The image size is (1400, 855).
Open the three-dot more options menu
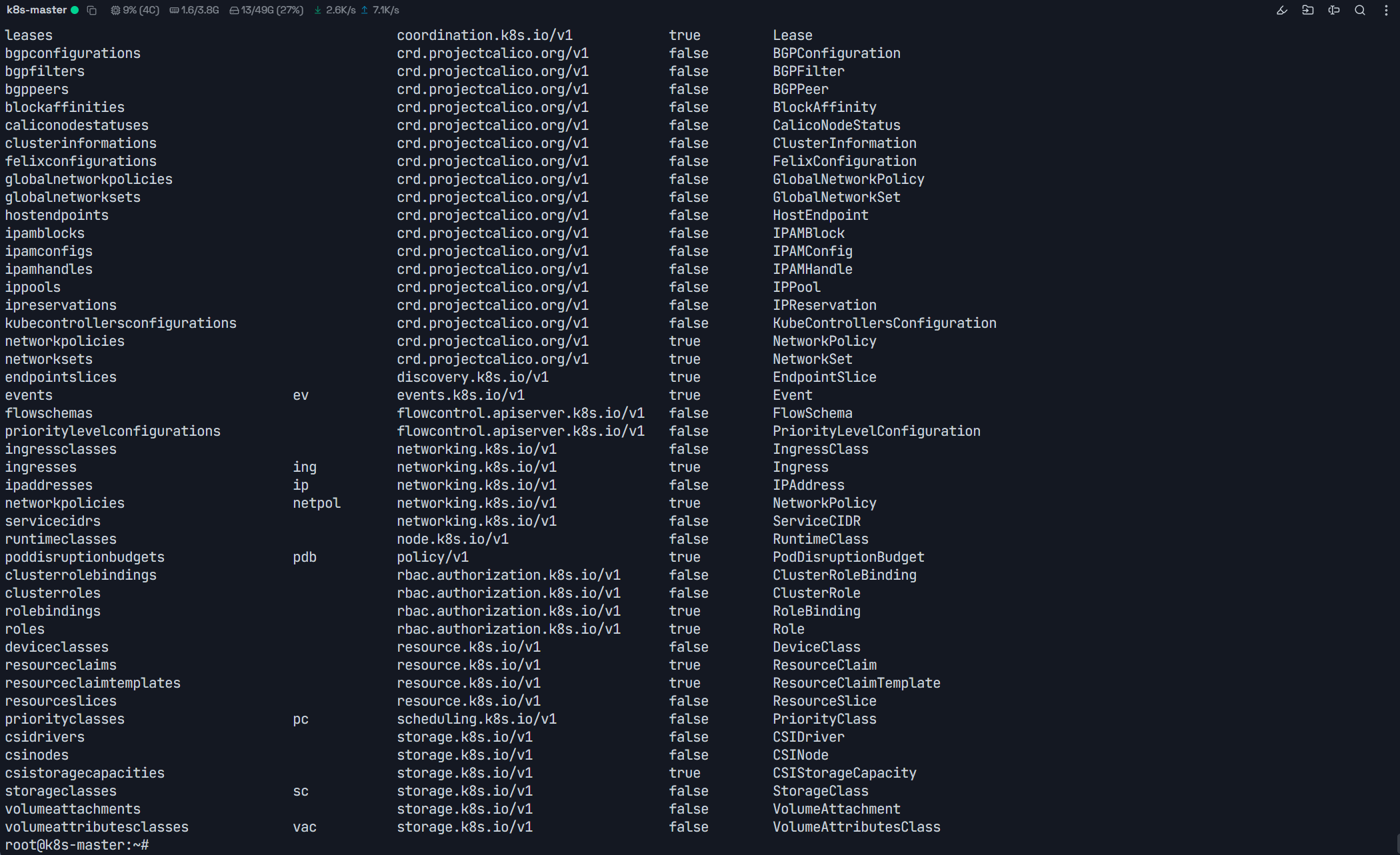(x=1386, y=10)
